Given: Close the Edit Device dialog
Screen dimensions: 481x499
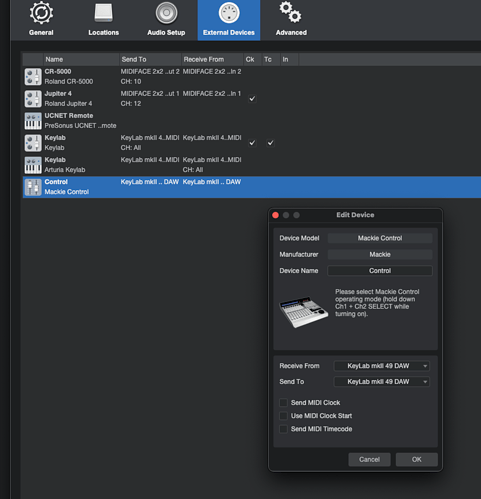Looking at the screenshot, I should (275, 215).
